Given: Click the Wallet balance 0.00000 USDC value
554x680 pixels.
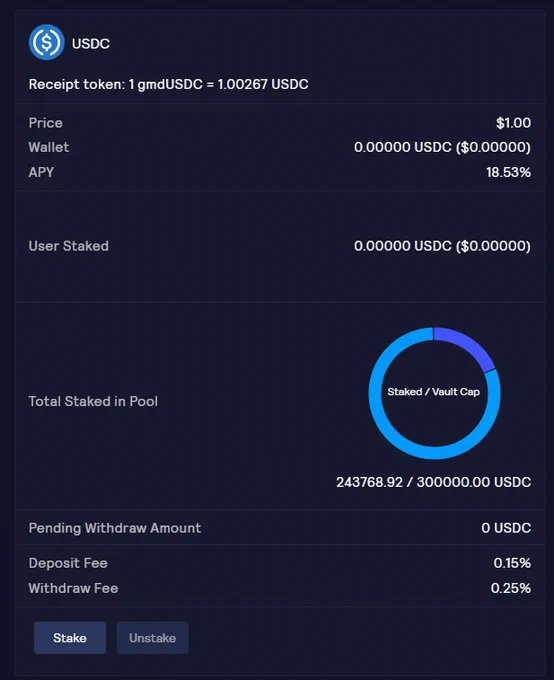Looking at the screenshot, I should 443,147.
